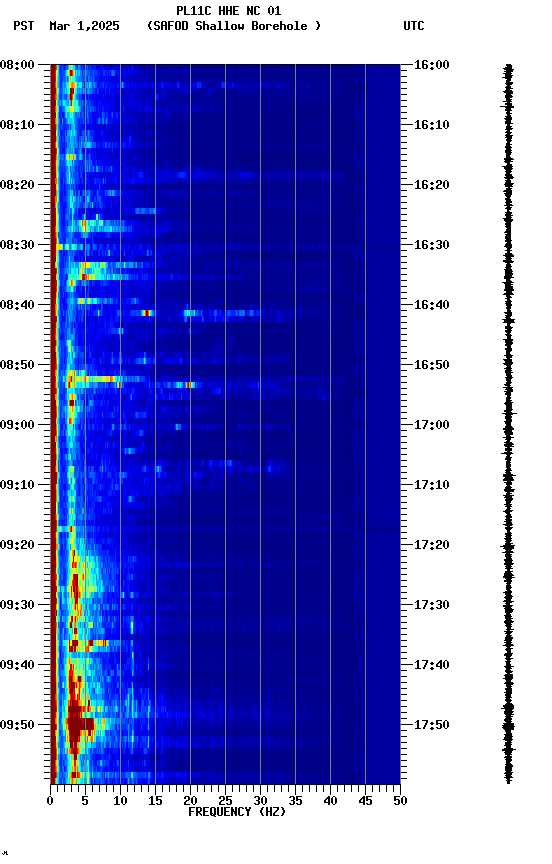552x864 pixels.
Task: Click the seismogram waveform trace
Action: click(x=508, y=424)
